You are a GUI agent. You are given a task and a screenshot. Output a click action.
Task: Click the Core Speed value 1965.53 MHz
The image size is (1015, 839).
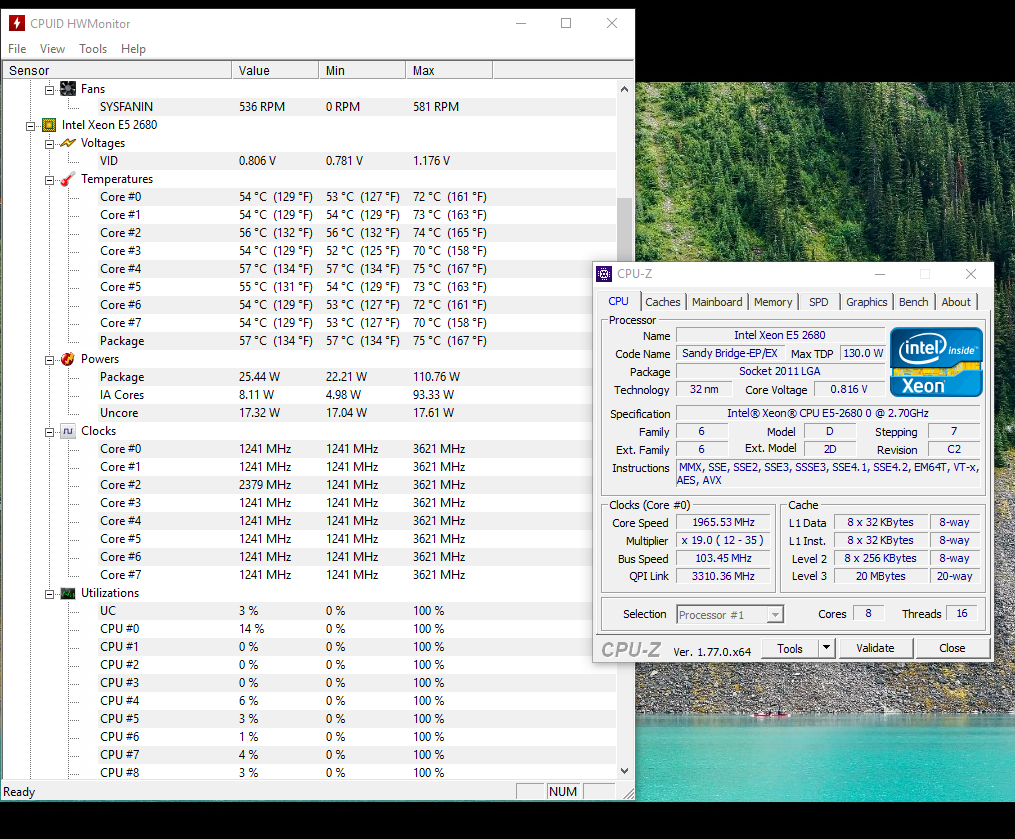[x=724, y=522]
